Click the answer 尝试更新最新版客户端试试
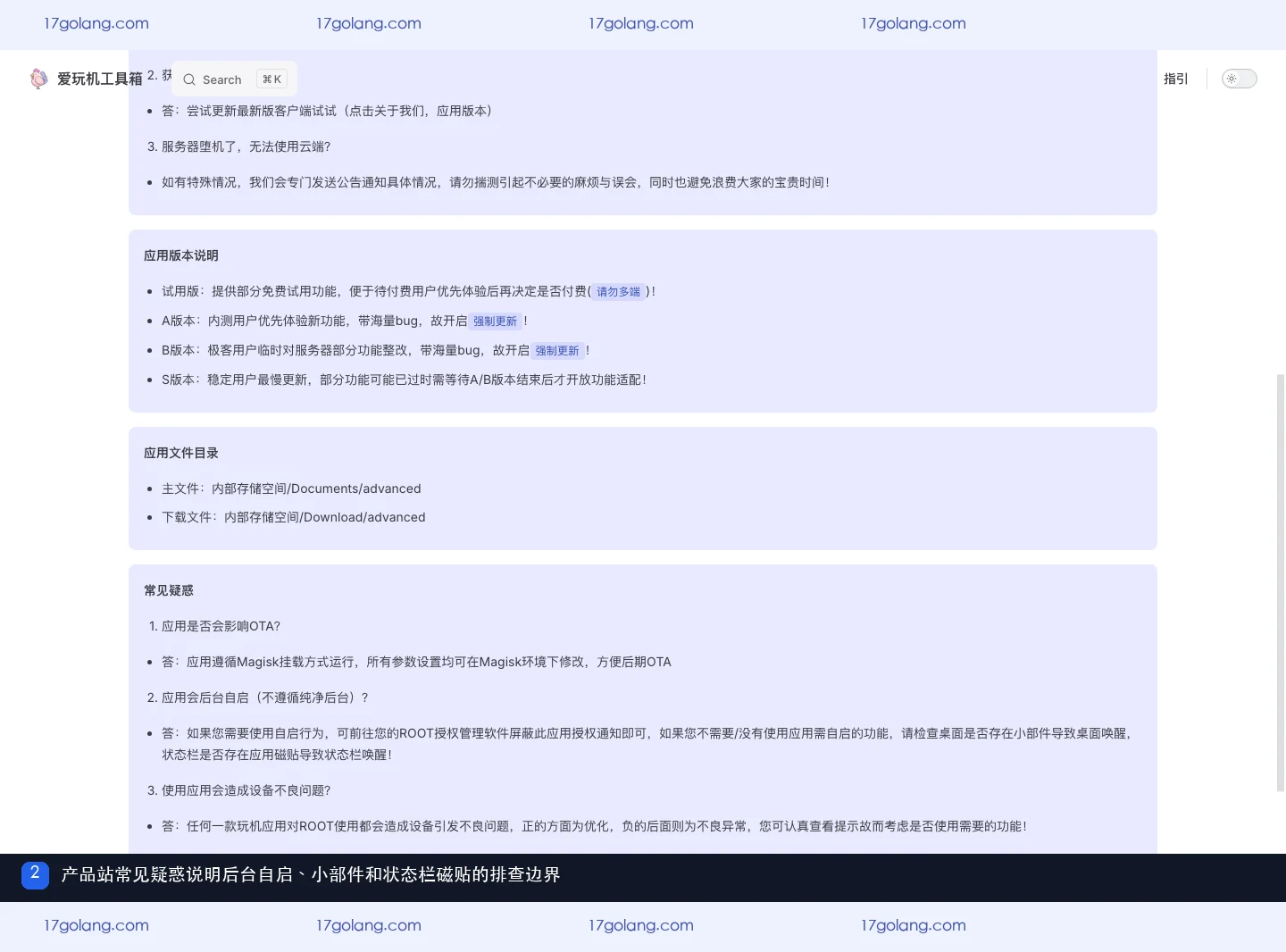Screen dimensions: 1286x952 pos(327,111)
